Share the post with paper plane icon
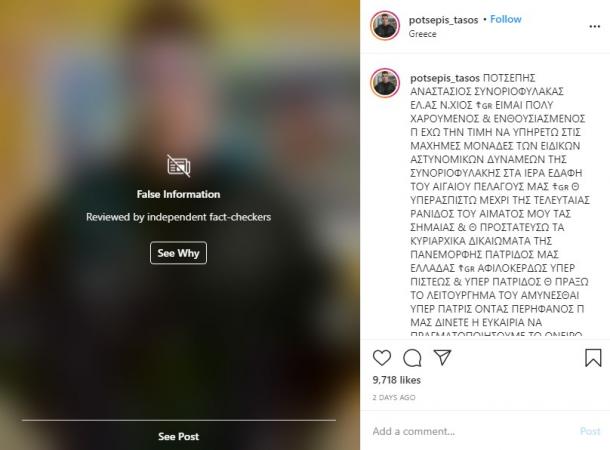The image size is (610, 450). pyautogui.click(x=442, y=357)
